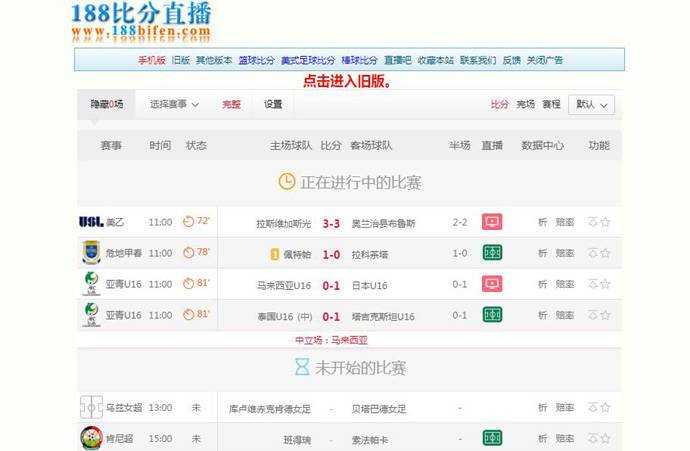
Task: Click the USL league logo
Action: [91, 222]
